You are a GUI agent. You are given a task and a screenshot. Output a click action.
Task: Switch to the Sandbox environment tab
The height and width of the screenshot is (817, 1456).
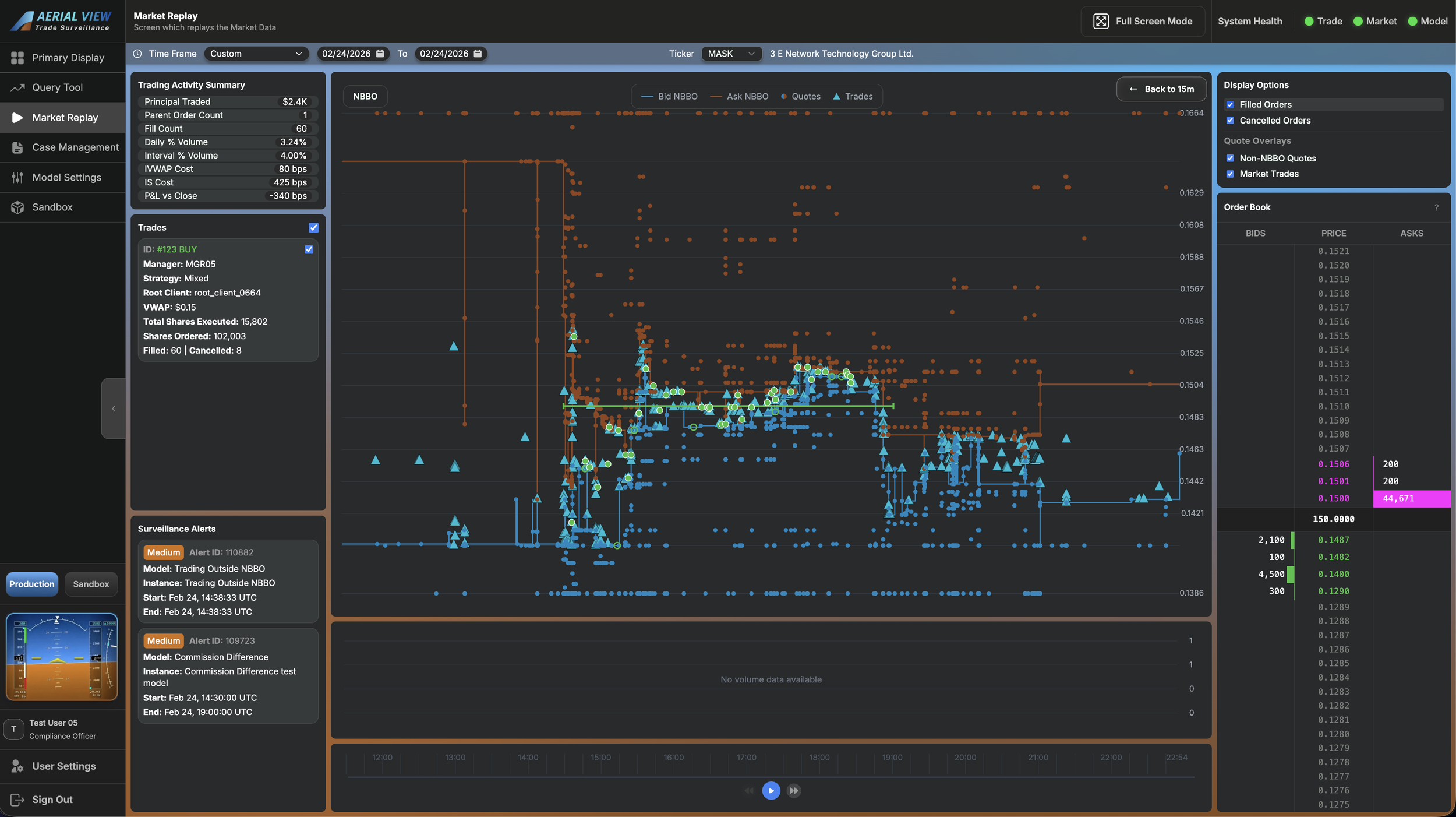(91, 584)
